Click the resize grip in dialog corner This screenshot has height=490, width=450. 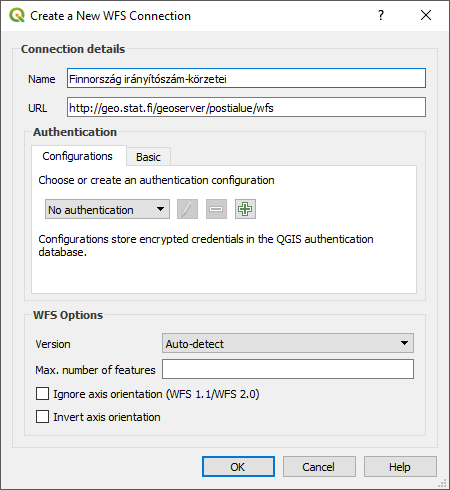(442, 483)
